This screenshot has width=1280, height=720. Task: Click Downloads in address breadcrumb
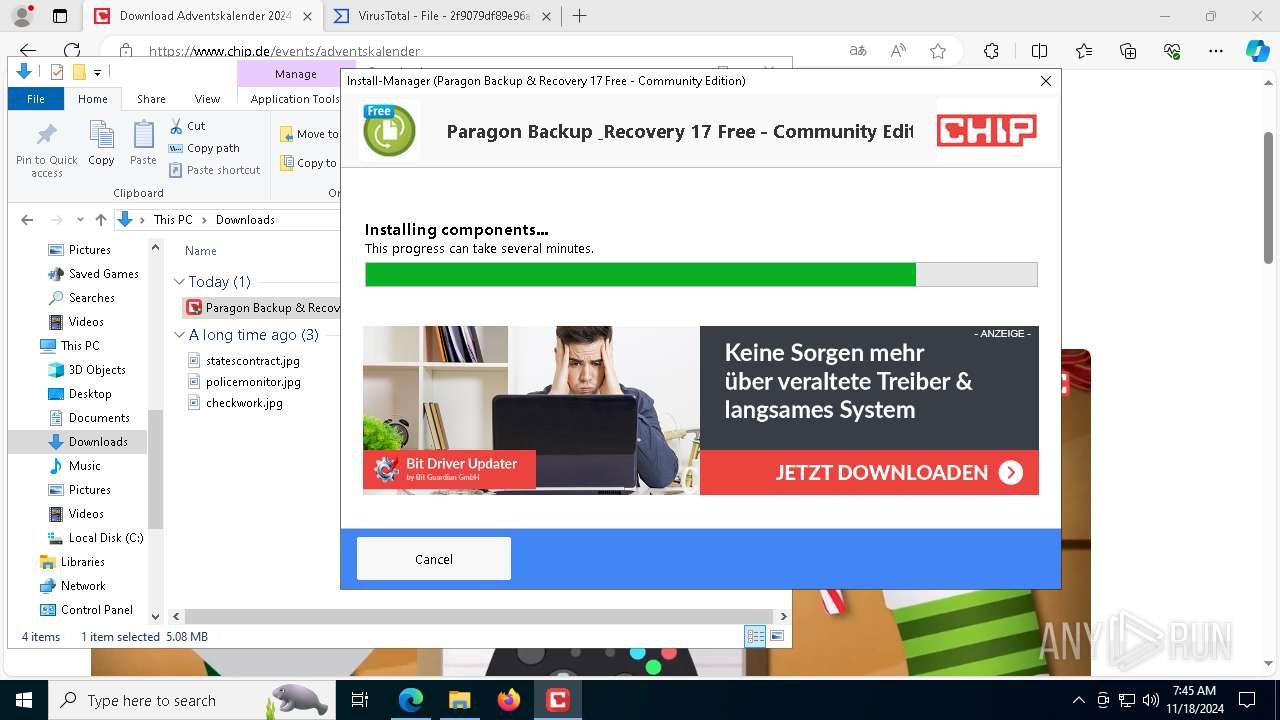[x=245, y=220]
